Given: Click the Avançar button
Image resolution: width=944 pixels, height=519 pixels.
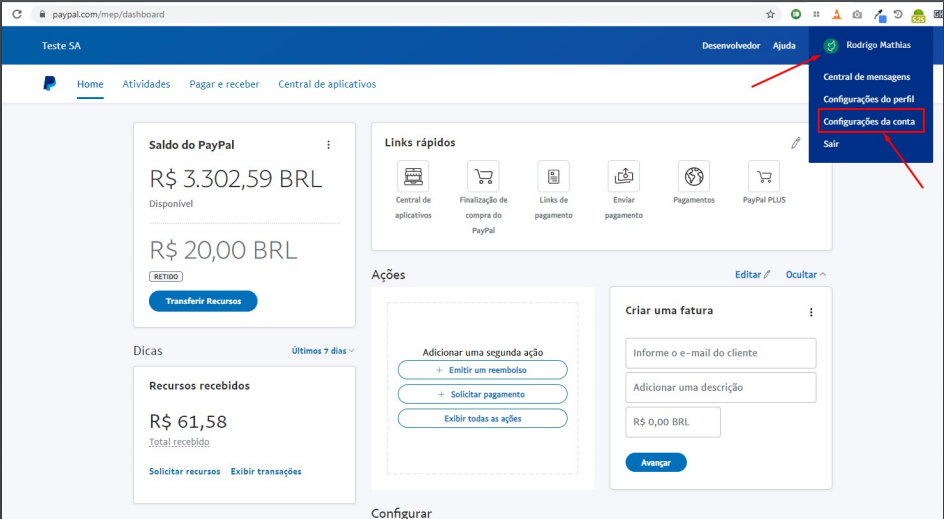Looking at the screenshot, I should tap(656, 462).
